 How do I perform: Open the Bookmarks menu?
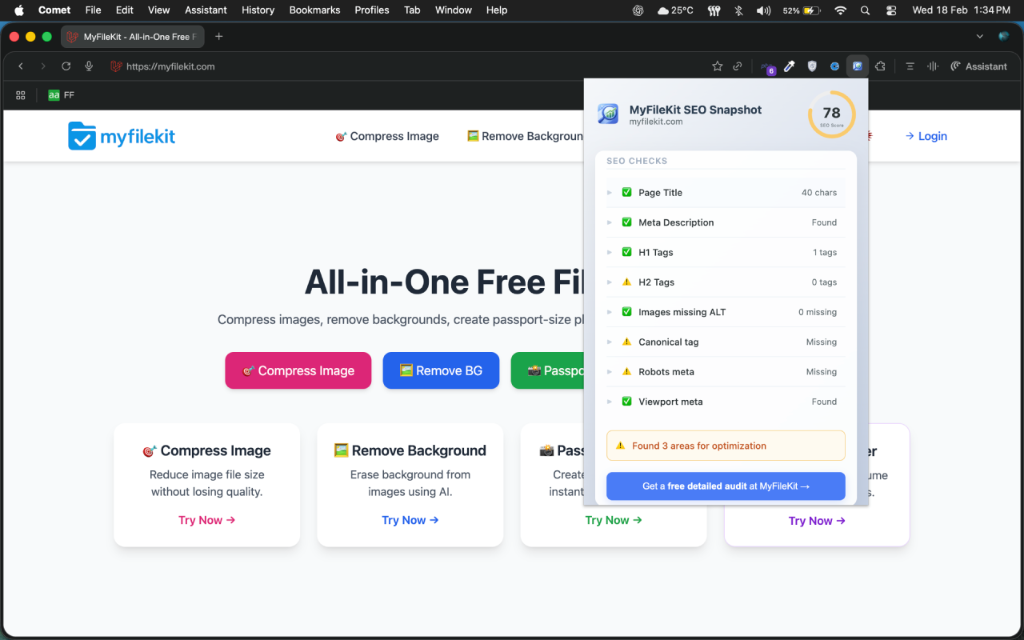pyautogui.click(x=315, y=10)
